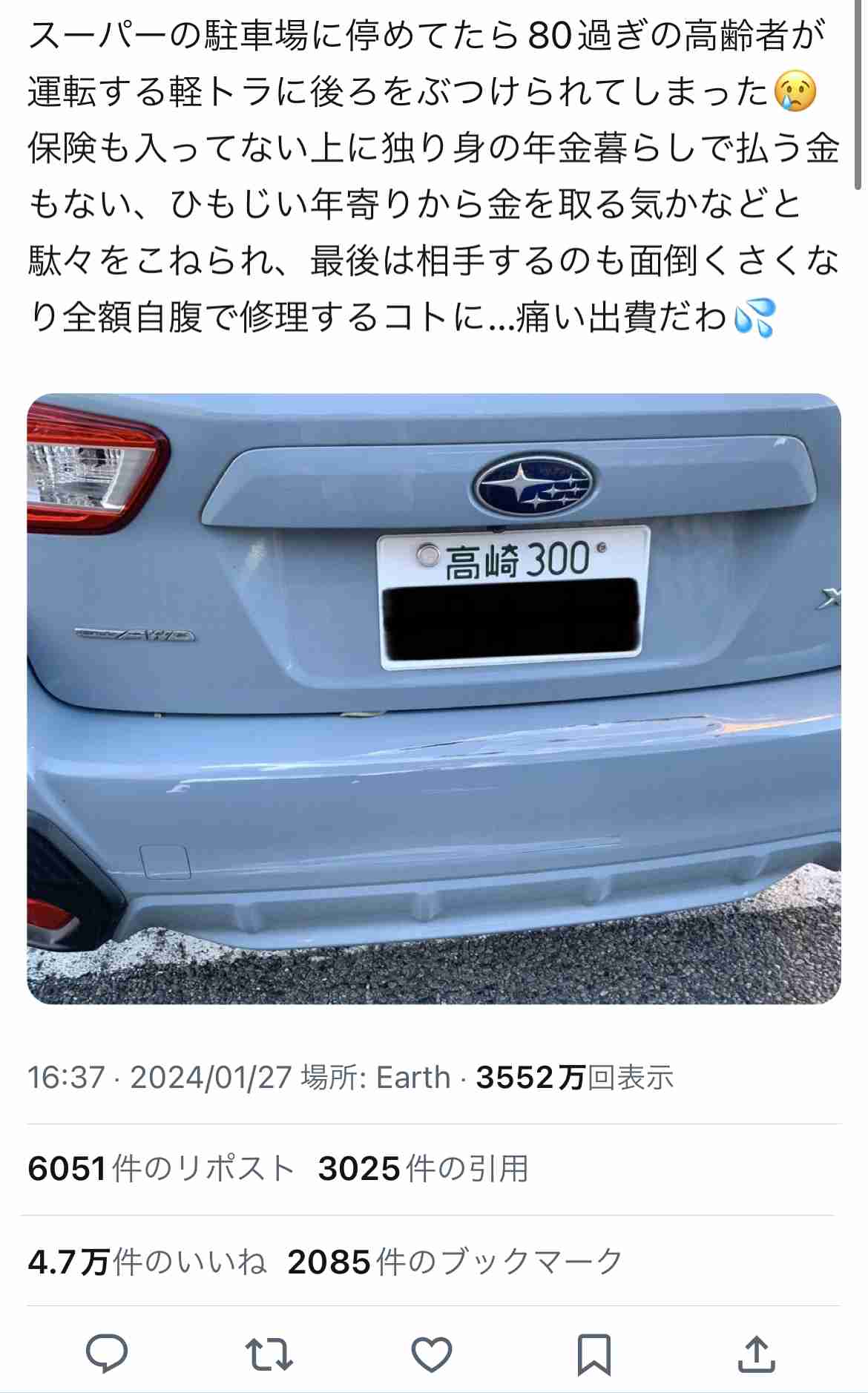Click the sweat droplets emoji after 痛い出費だわ
The image size is (868, 1393).
[754, 318]
